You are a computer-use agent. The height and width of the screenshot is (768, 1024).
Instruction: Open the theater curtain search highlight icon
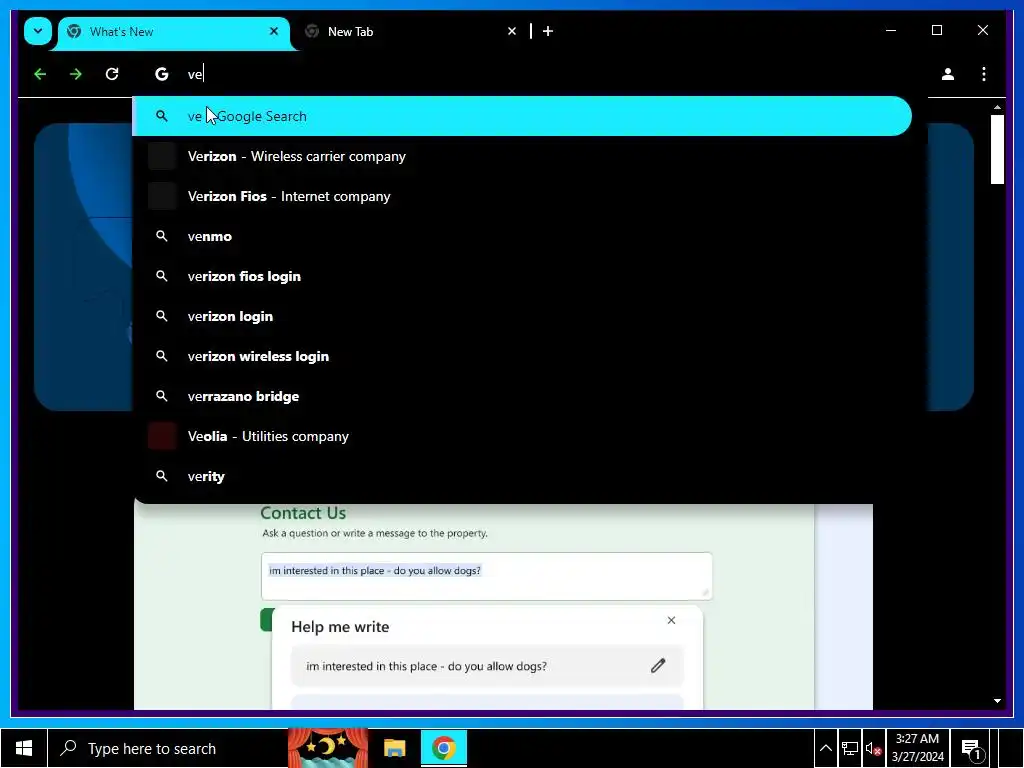(x=328, y=748)
